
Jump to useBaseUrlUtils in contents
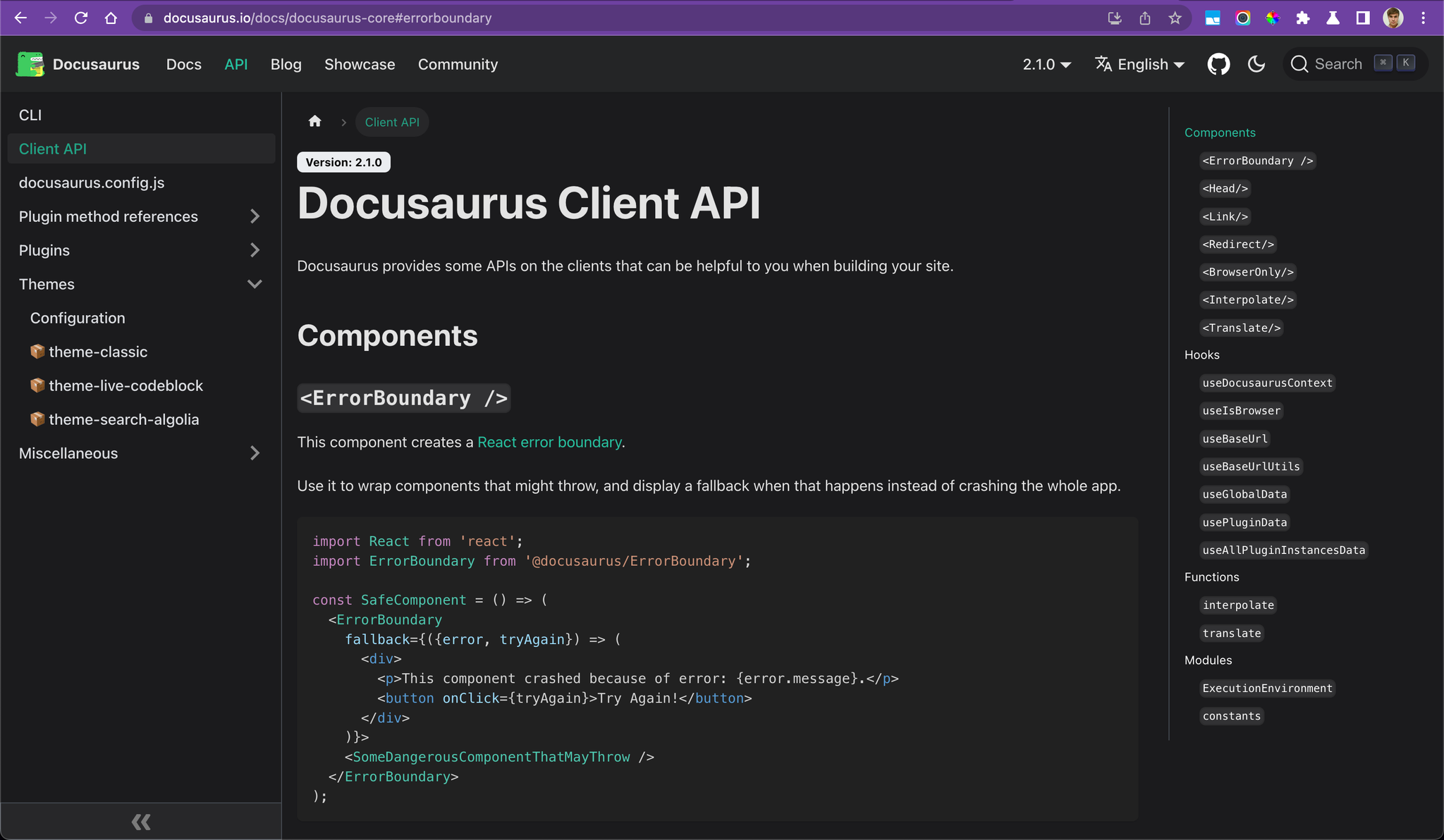[x=1252, y=467]
